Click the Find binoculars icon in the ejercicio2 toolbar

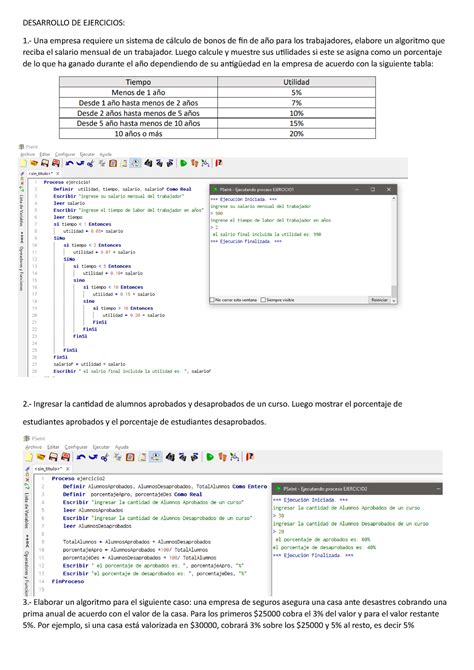pyautogui.click(x=170, y=457)
